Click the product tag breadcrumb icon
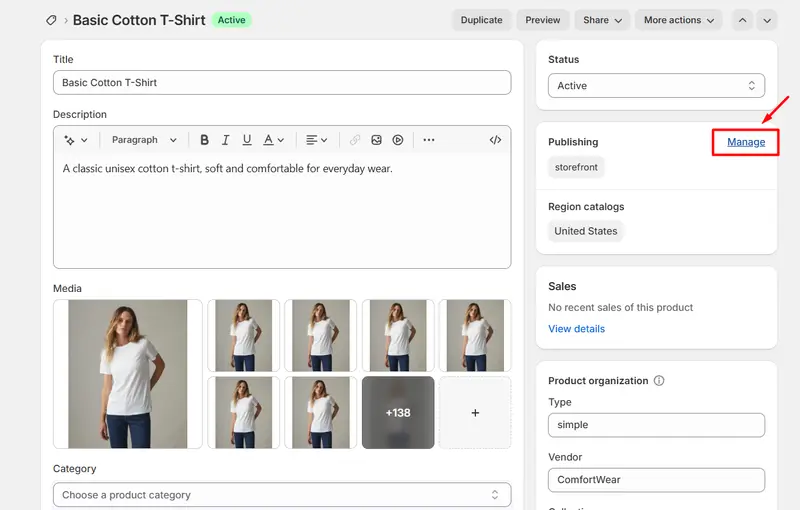This screenshot has width=800, height=510. click(51, 20)
